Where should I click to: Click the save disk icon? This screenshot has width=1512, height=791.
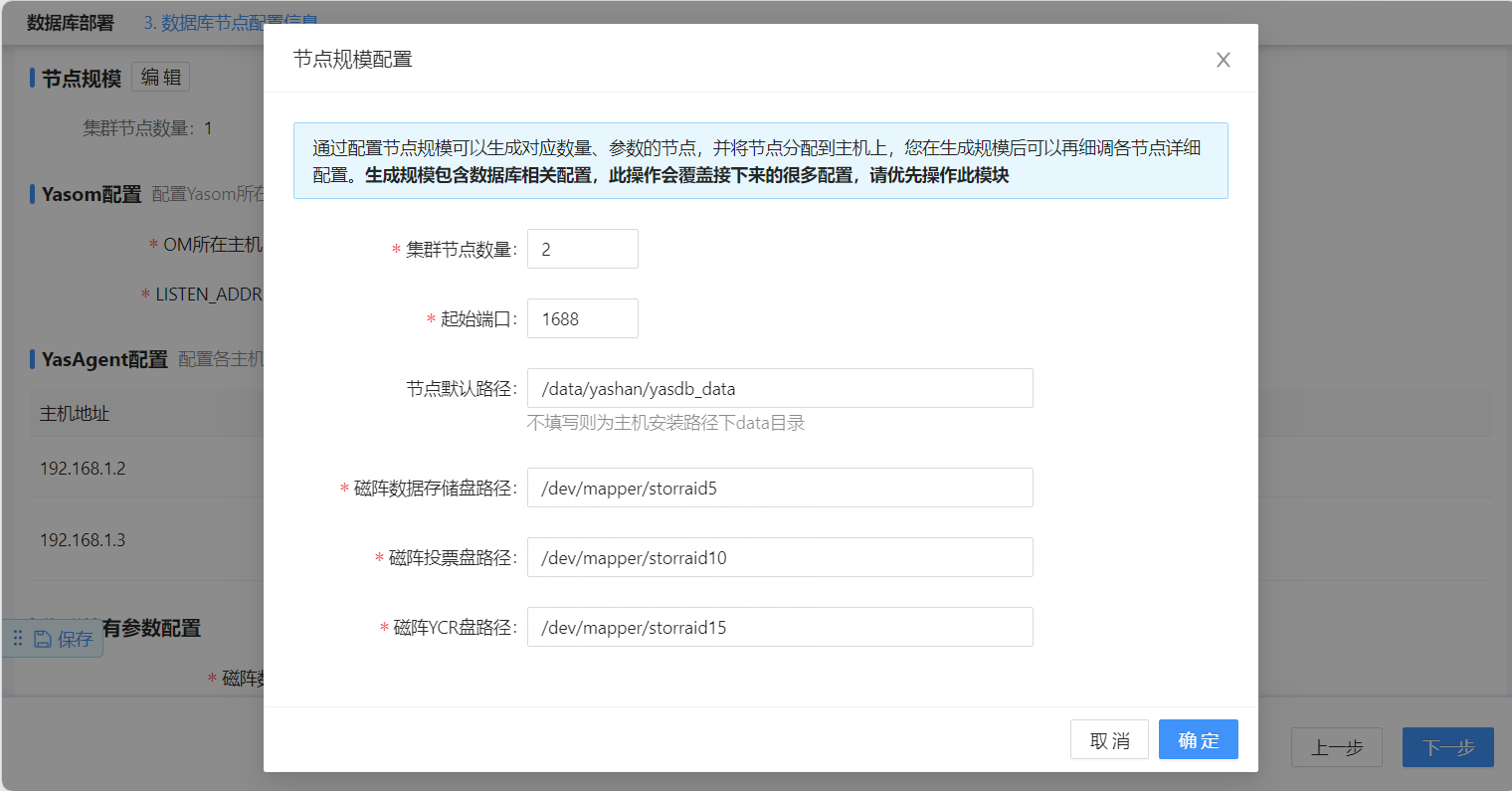[43, 639]
